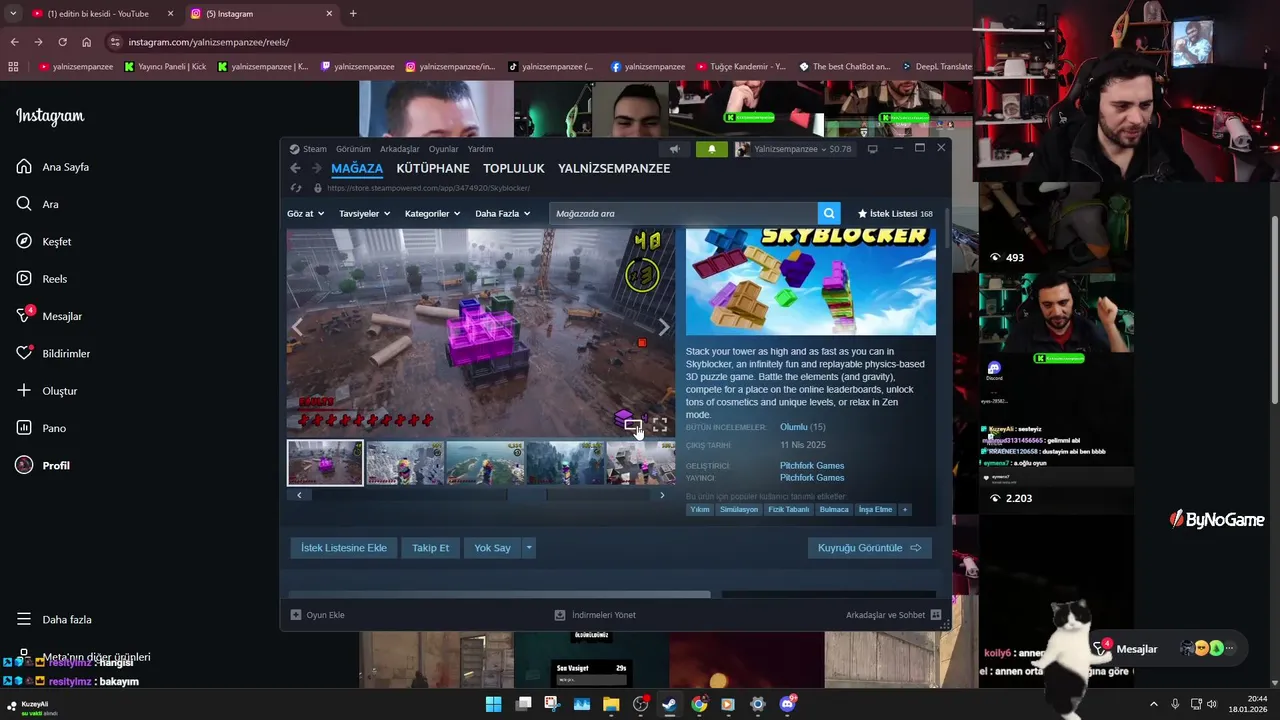Open Steam notifications bell icon

pos(712,149)
